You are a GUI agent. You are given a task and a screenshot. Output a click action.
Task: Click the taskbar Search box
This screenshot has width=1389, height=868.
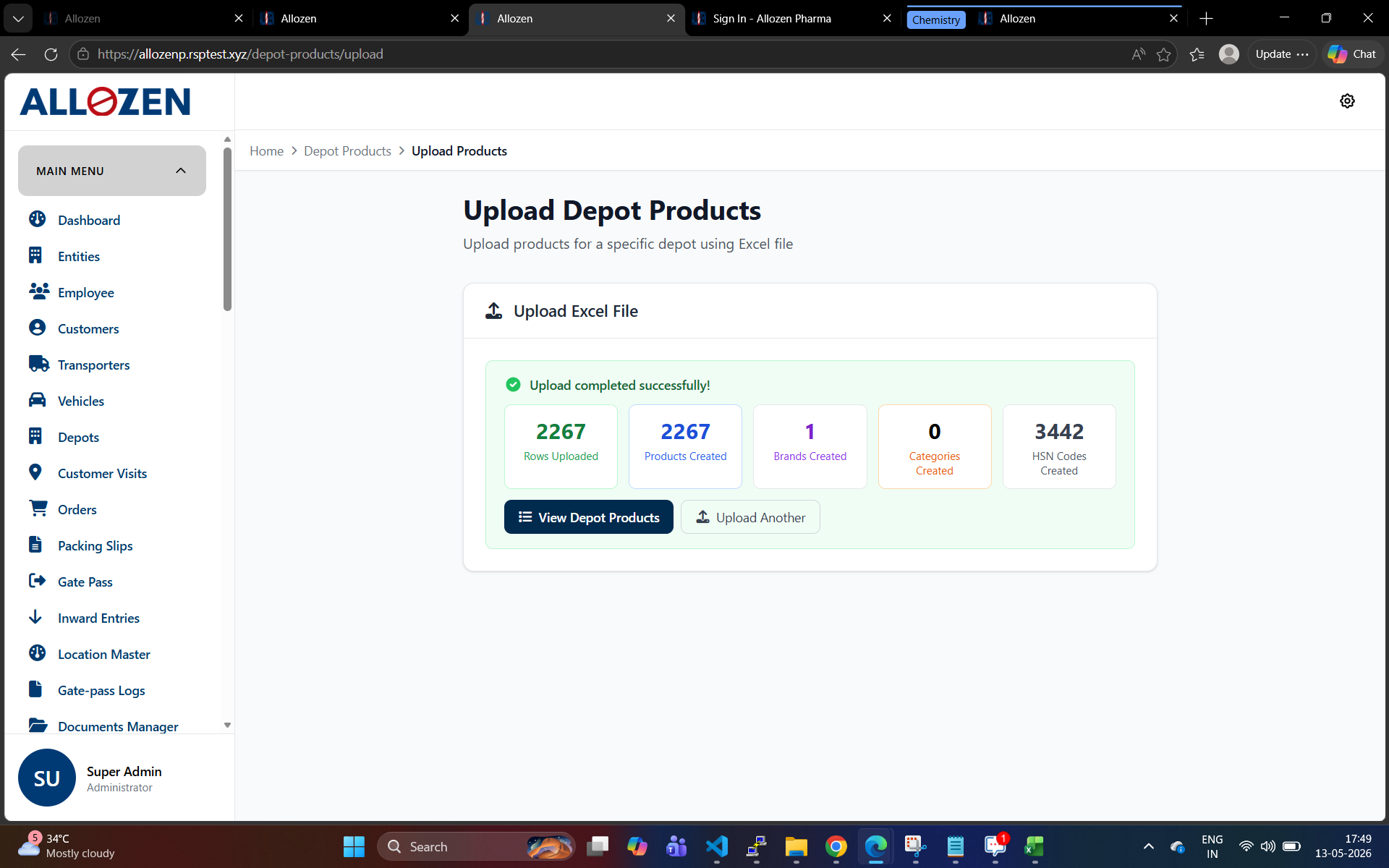click(476, 846)
